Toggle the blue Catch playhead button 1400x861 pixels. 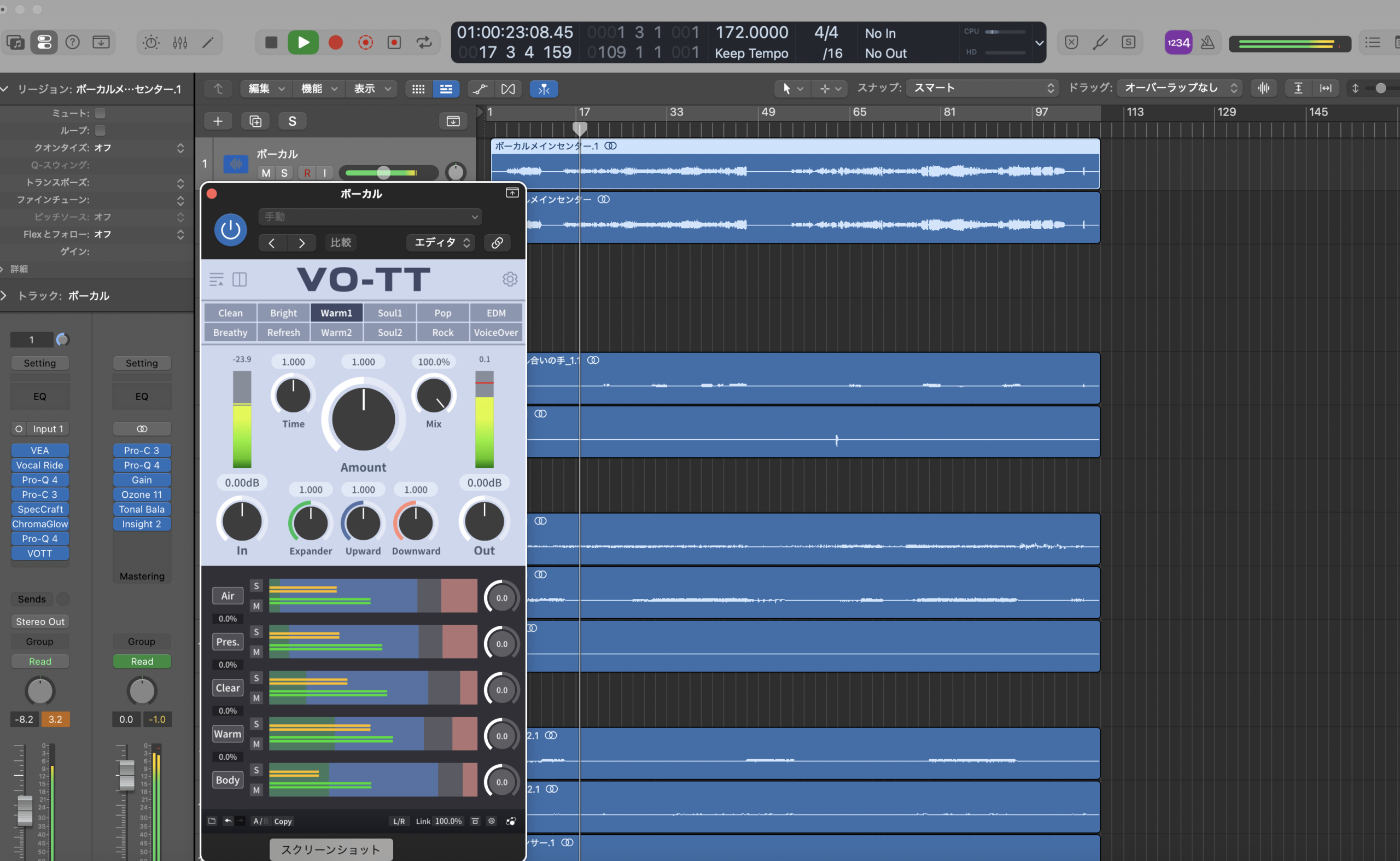(544, 89)
